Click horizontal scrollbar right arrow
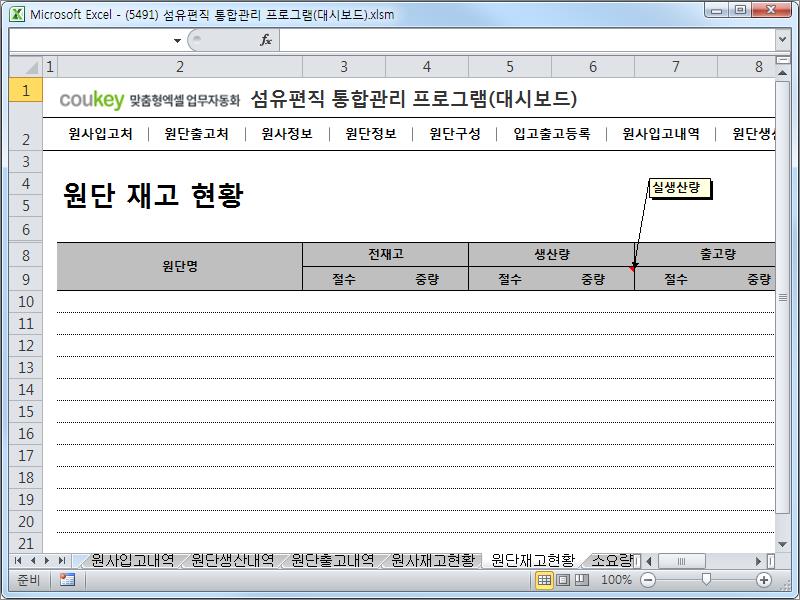 (x=759, y=561)
